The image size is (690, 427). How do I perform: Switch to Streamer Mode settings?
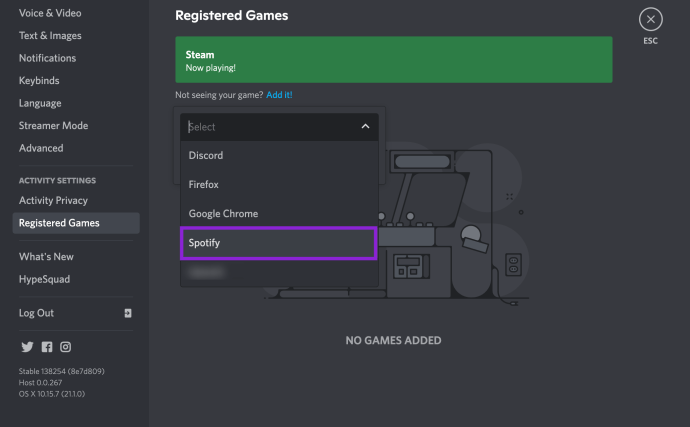click(x=53, y=126)
